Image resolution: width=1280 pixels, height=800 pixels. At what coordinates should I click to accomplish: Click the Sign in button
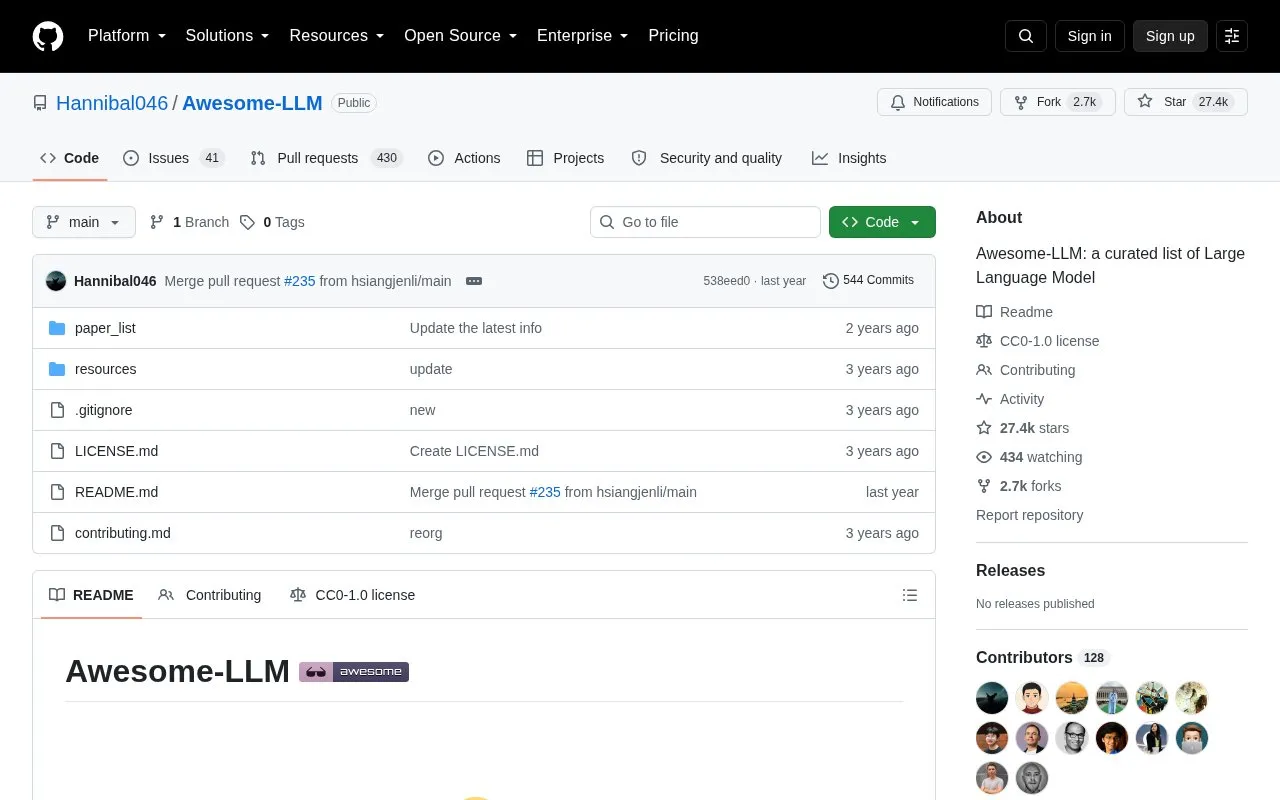coord(1089,36)
